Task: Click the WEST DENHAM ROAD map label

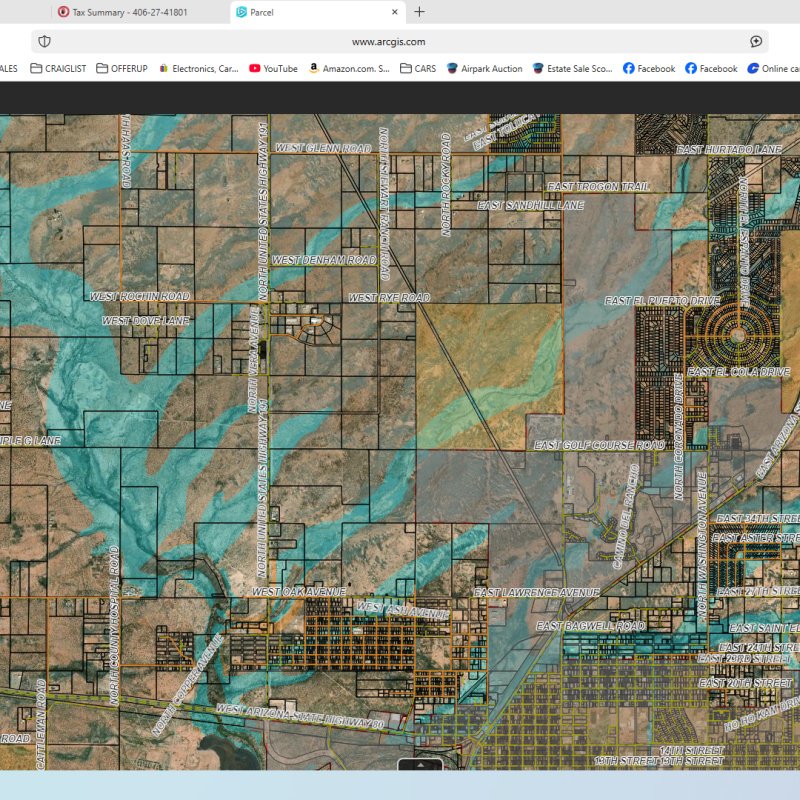Action: (324, 260)
